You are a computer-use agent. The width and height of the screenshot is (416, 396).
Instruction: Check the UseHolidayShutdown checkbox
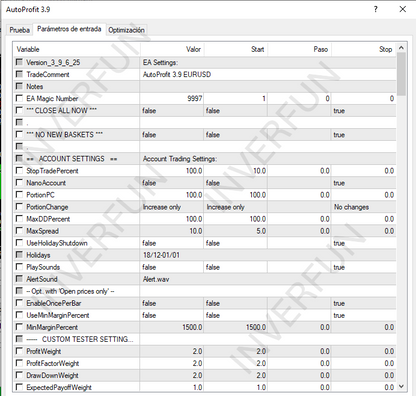(x=19, y=243)
